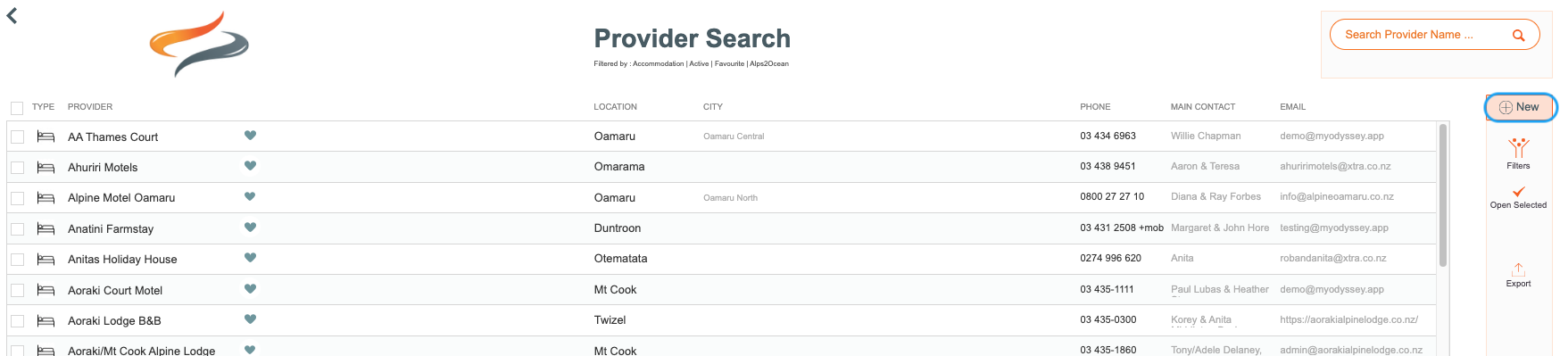Select the Anitas Holiday House checkbox
The height and width of the screenshot is (356, 1568).
click(17, 260)
